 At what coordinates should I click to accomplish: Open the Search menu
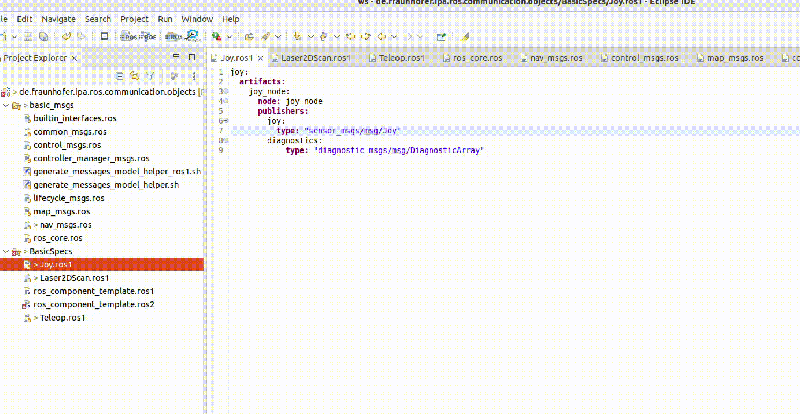click(x=98, y=19)
